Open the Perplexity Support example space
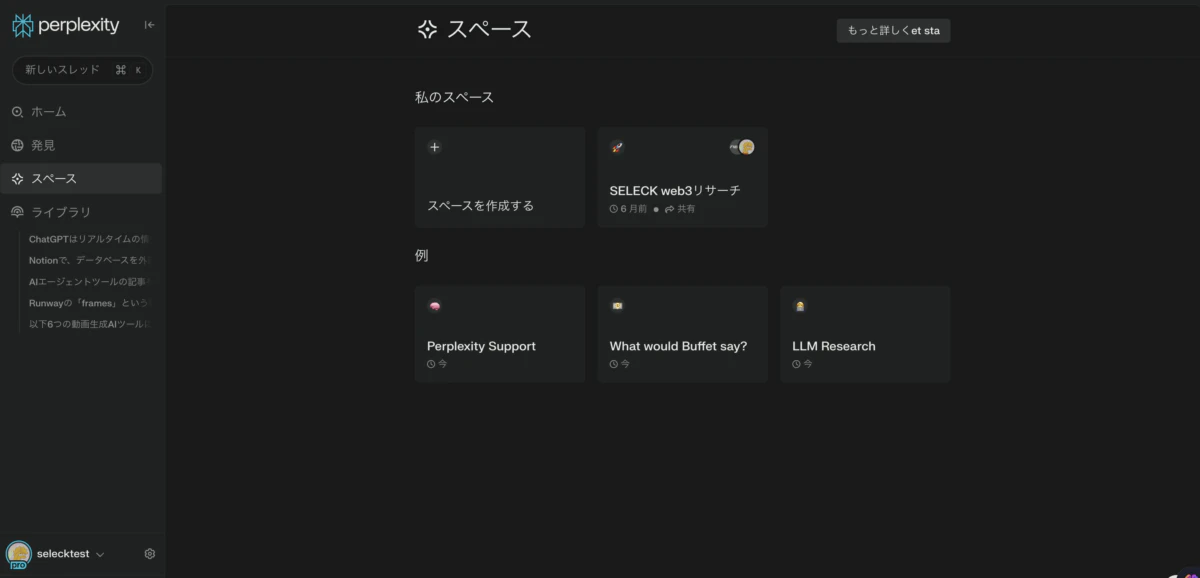 pyautogui.click(x=500, y=334)
